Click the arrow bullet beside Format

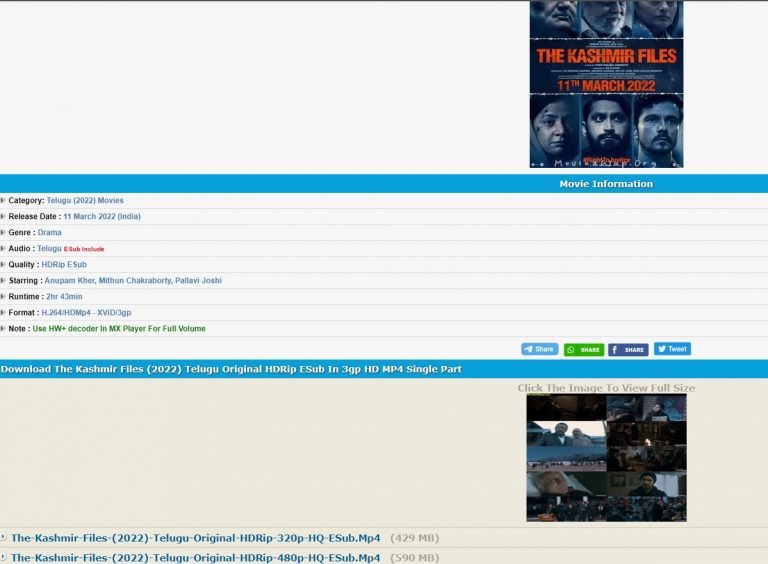pos(3,313)
